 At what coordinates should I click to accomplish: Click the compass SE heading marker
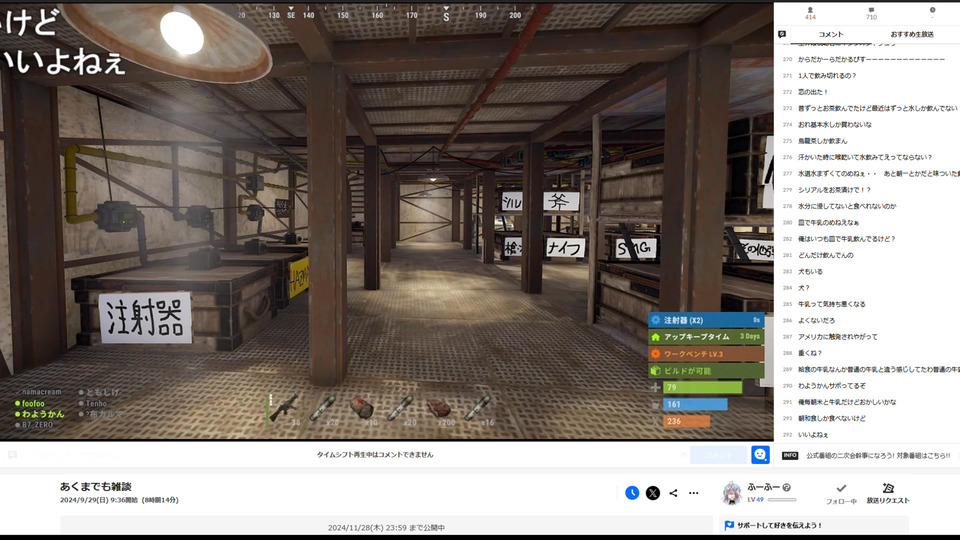coord(291,15)
